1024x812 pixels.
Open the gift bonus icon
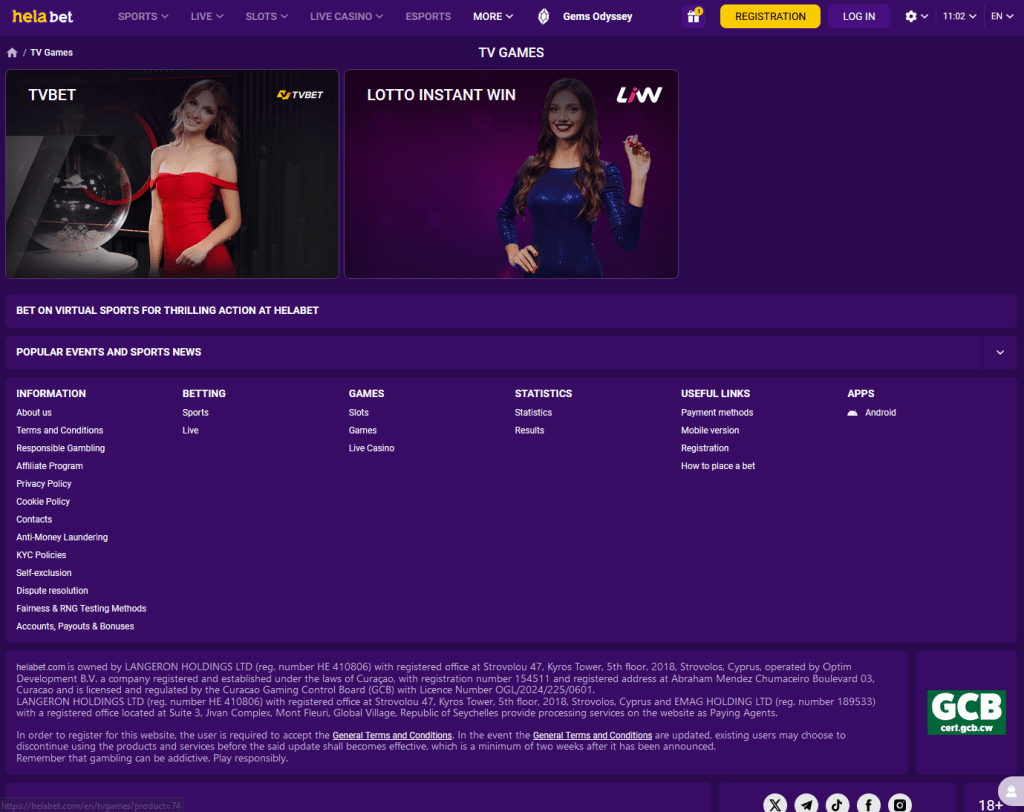(694, 16)
